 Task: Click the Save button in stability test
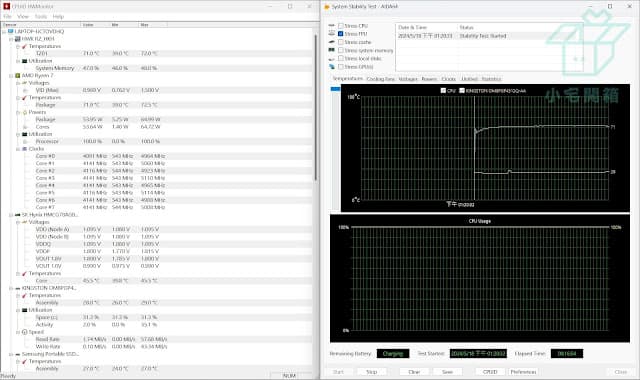[447, 372]
